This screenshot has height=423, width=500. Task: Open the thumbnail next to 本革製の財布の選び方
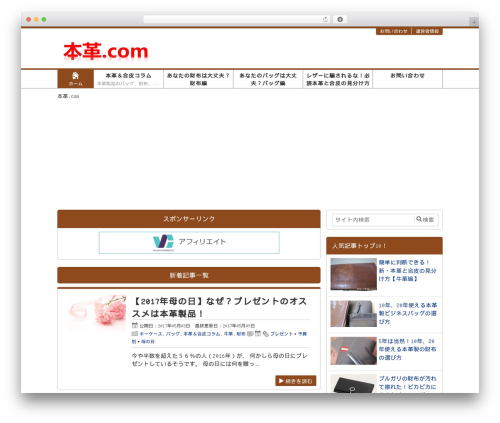point(353,351)
